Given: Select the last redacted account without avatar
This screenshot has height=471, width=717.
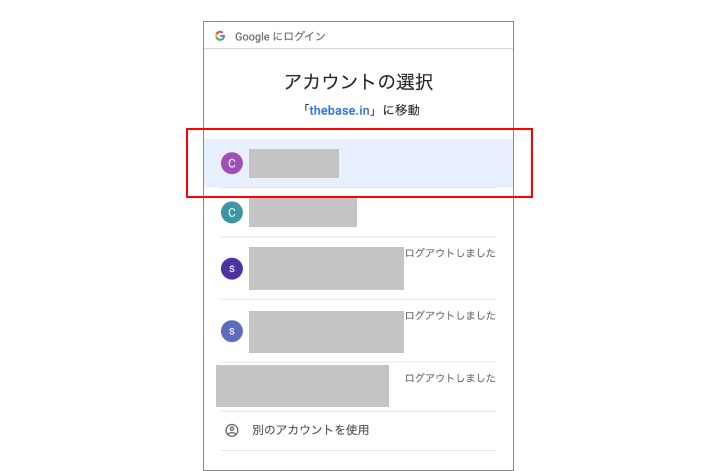Looking at the screenshot, I should (303, 386).
